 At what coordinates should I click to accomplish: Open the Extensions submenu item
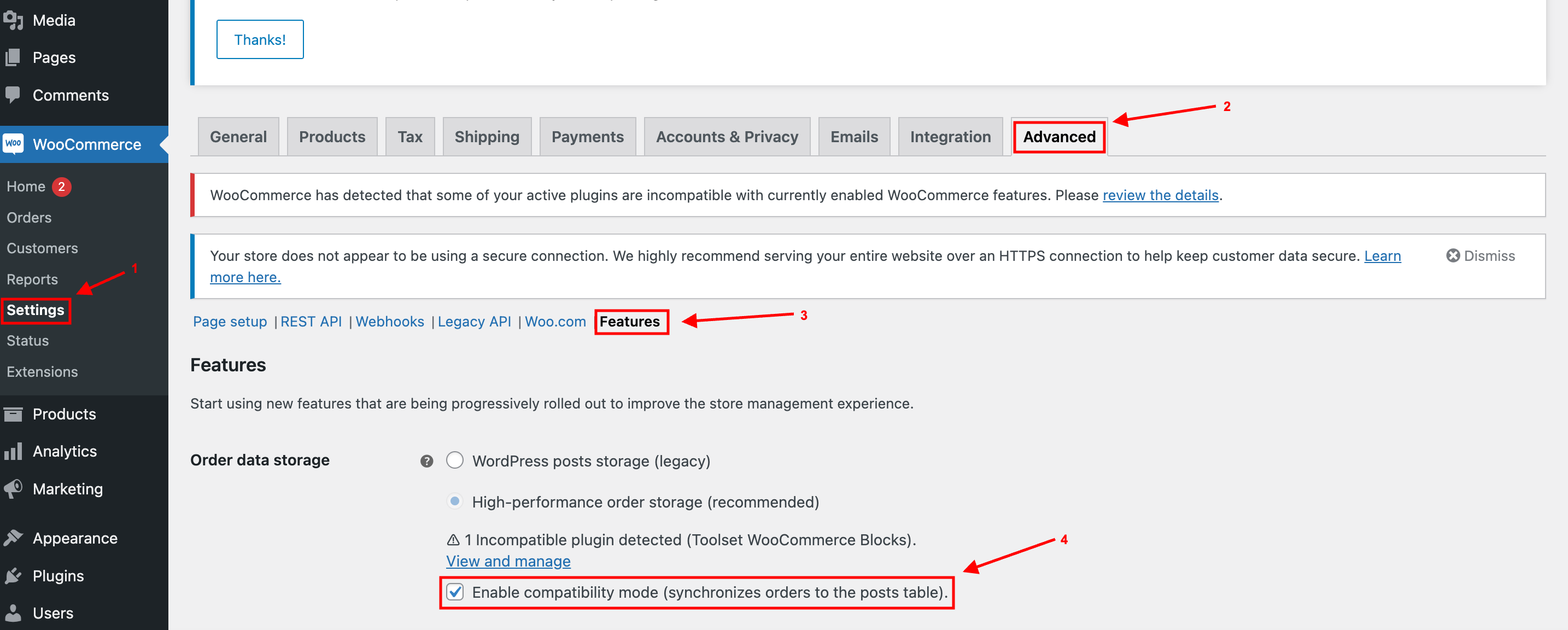[42, 372]
